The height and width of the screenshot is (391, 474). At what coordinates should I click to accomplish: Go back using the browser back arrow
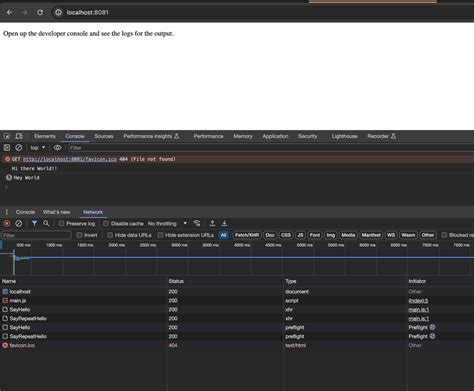9,12
